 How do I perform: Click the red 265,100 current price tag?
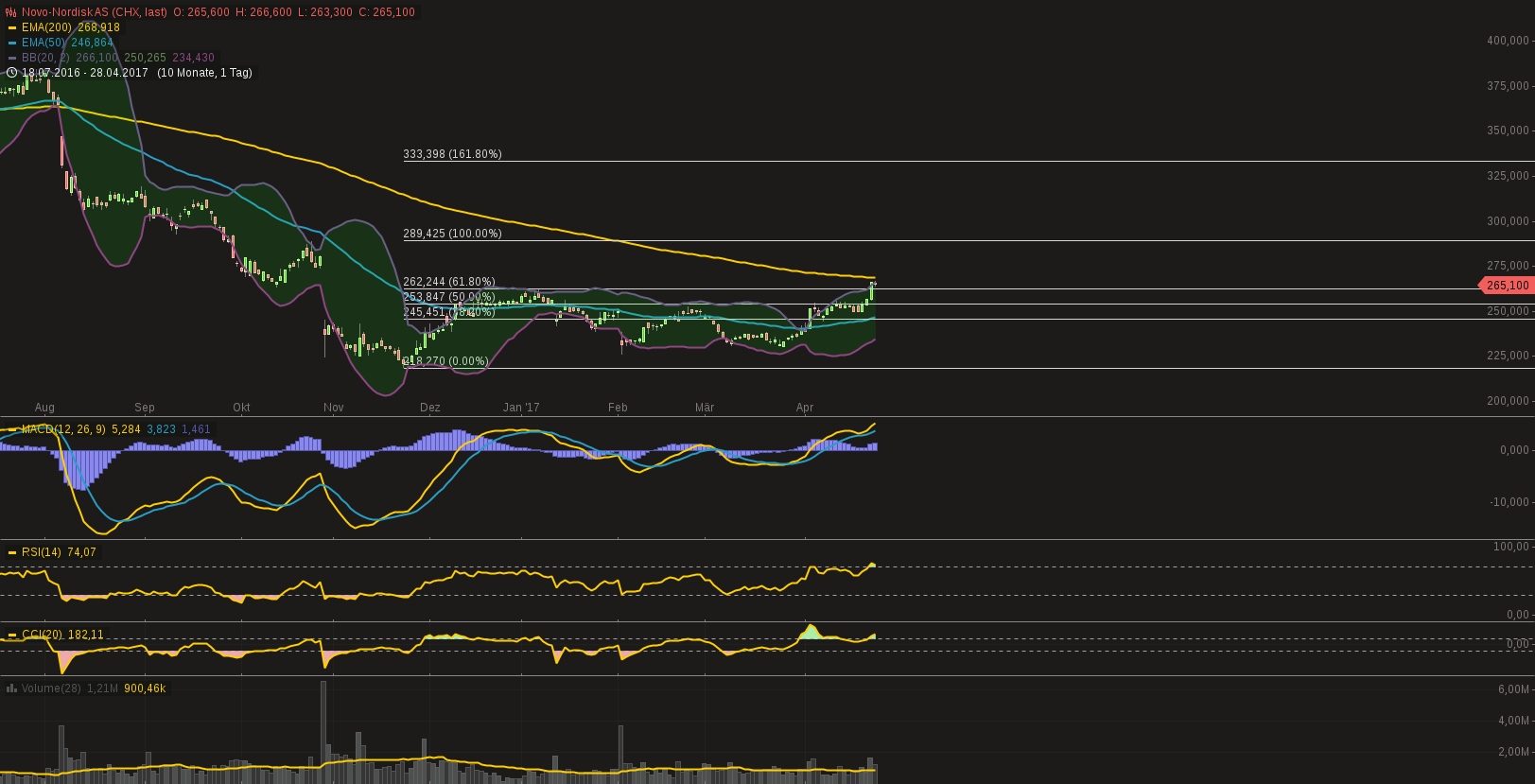click(x=1506, y=286)
